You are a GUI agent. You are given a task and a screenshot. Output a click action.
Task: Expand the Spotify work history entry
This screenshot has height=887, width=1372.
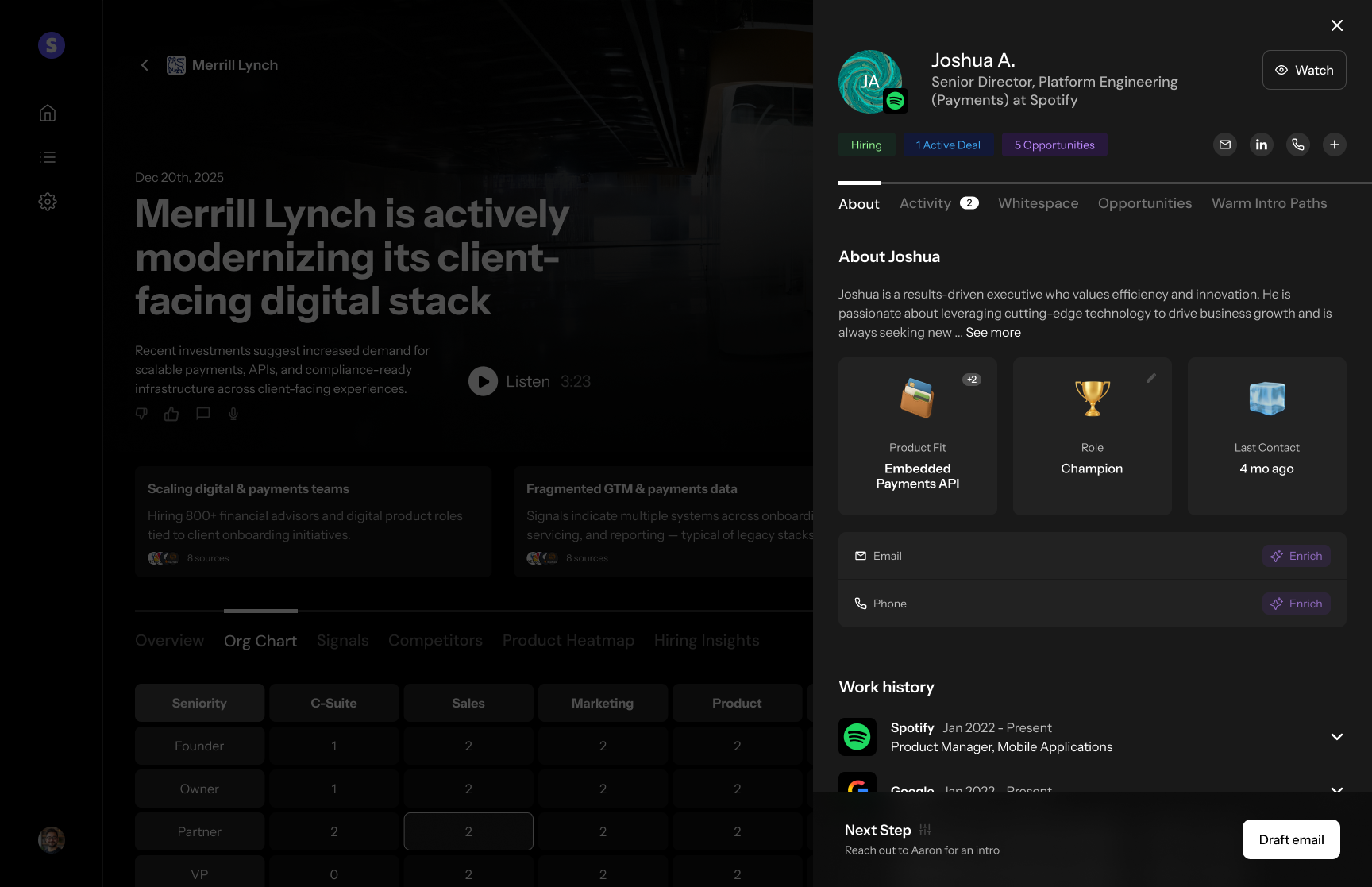point(1337,737)
